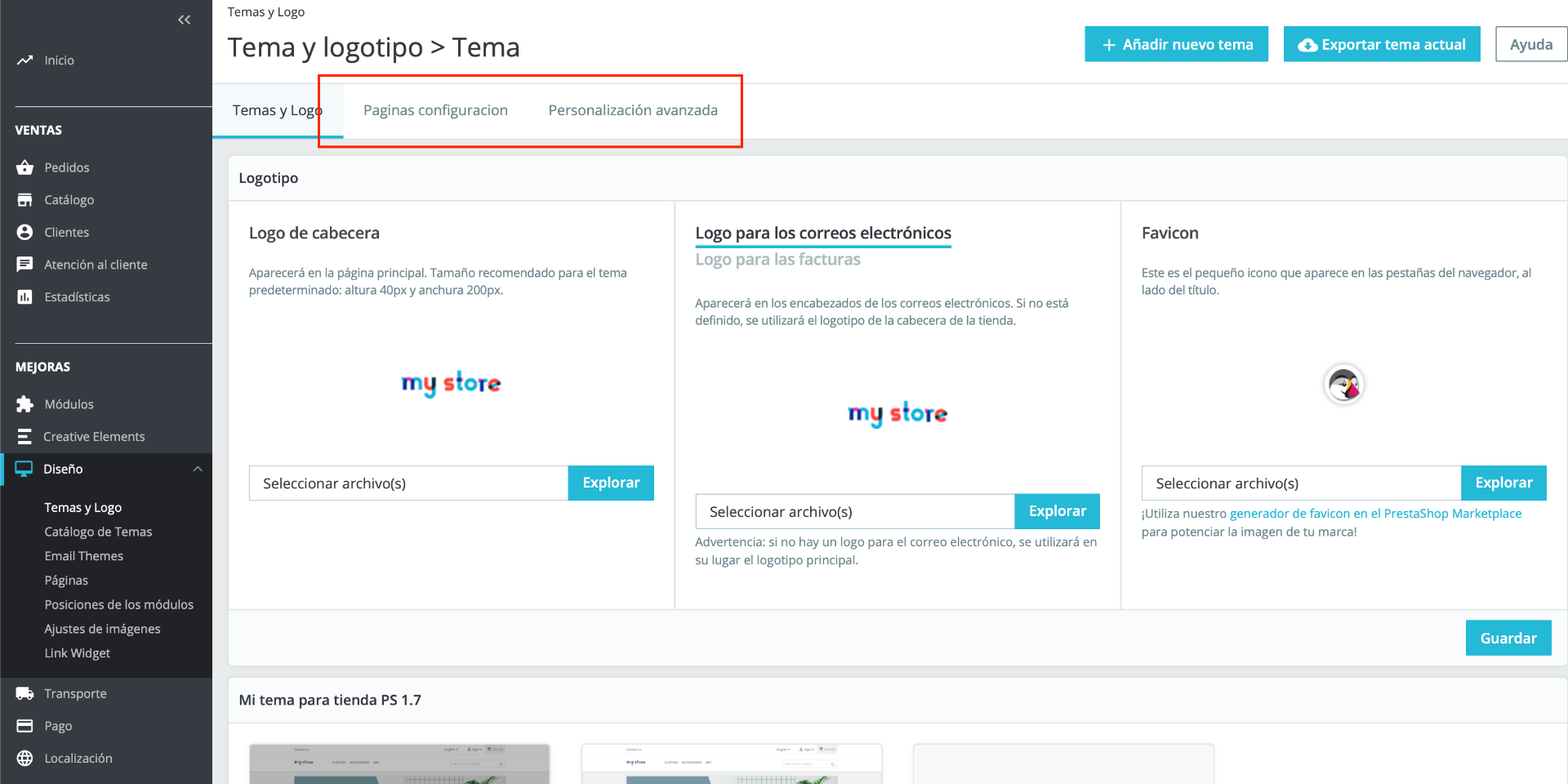Screen dimensions: 1568x784
Task: Click the Estadísticas bar chart icon
Action: click(25, 297)
